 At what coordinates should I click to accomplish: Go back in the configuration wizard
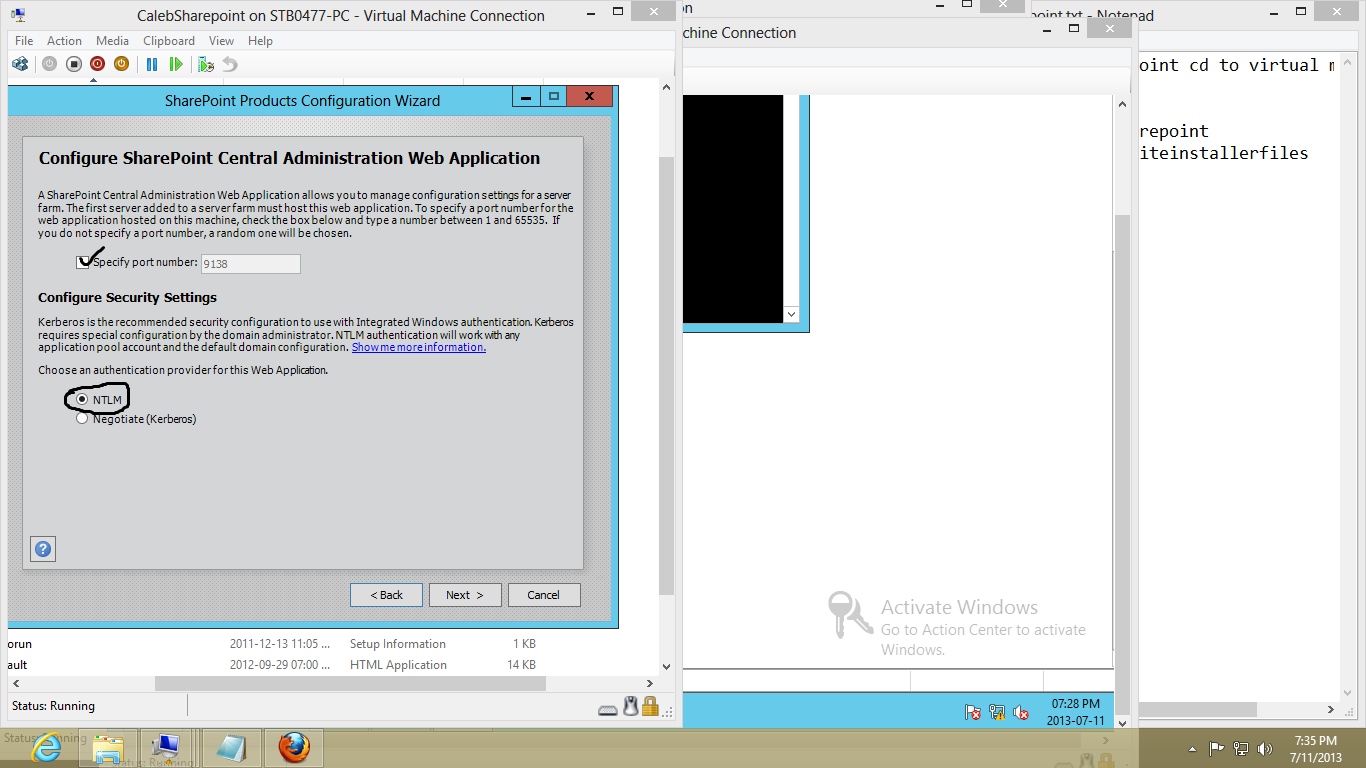tap(386, 595)
